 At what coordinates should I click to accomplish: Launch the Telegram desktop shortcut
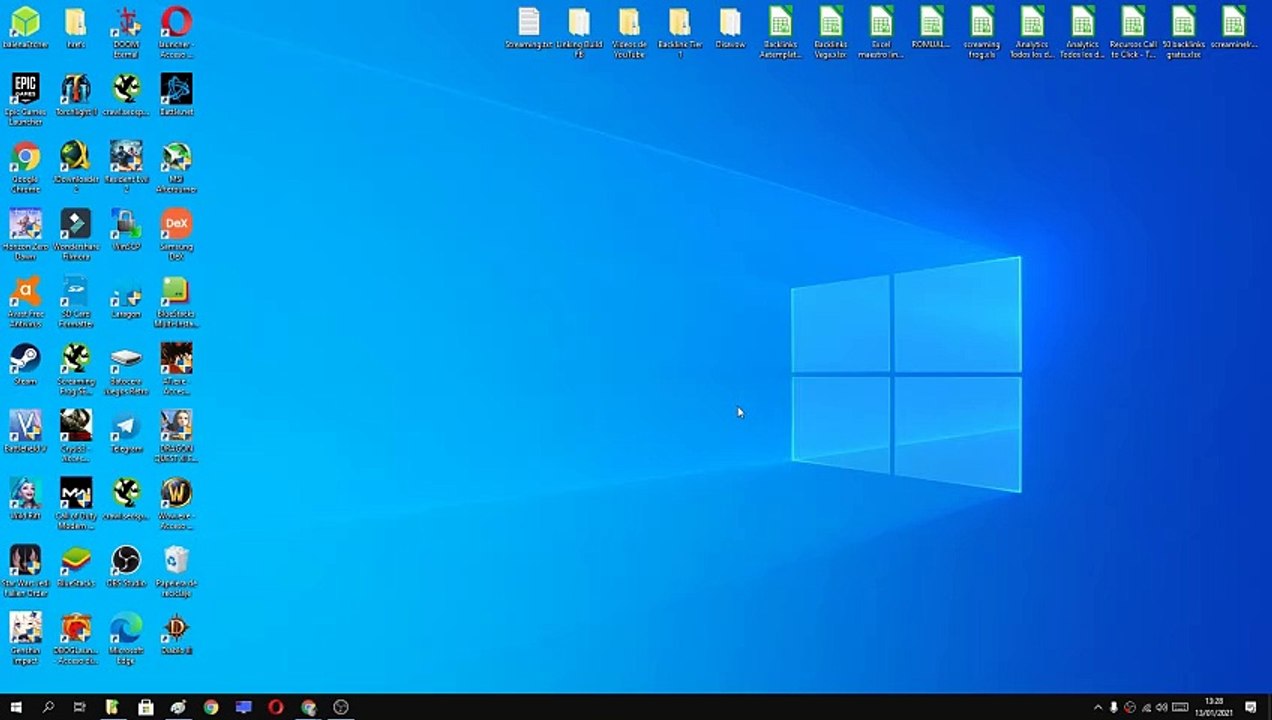coord(126,432)
